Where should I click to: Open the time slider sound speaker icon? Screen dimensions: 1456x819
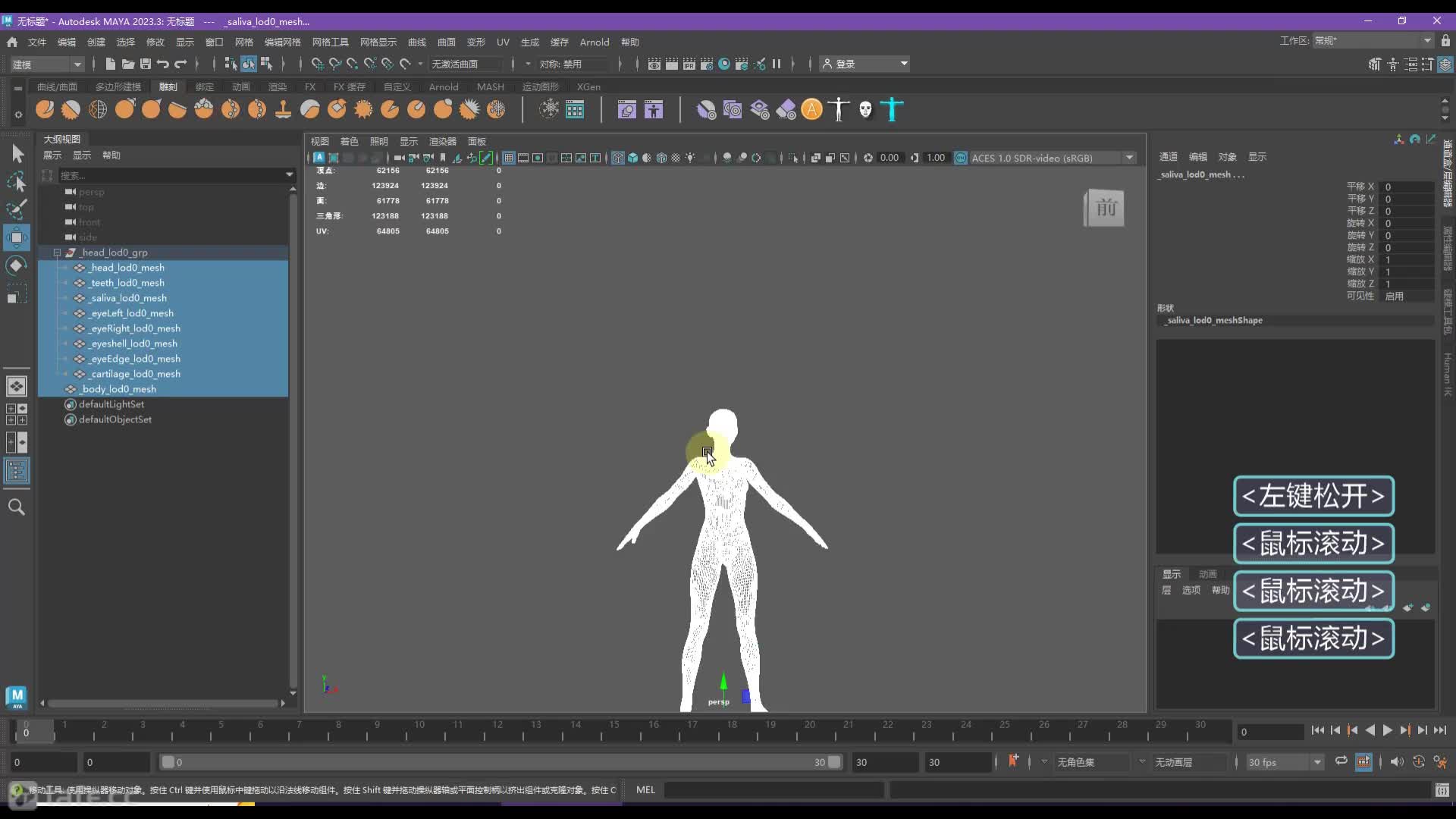pyautogui.click(x=1397, y=762)
